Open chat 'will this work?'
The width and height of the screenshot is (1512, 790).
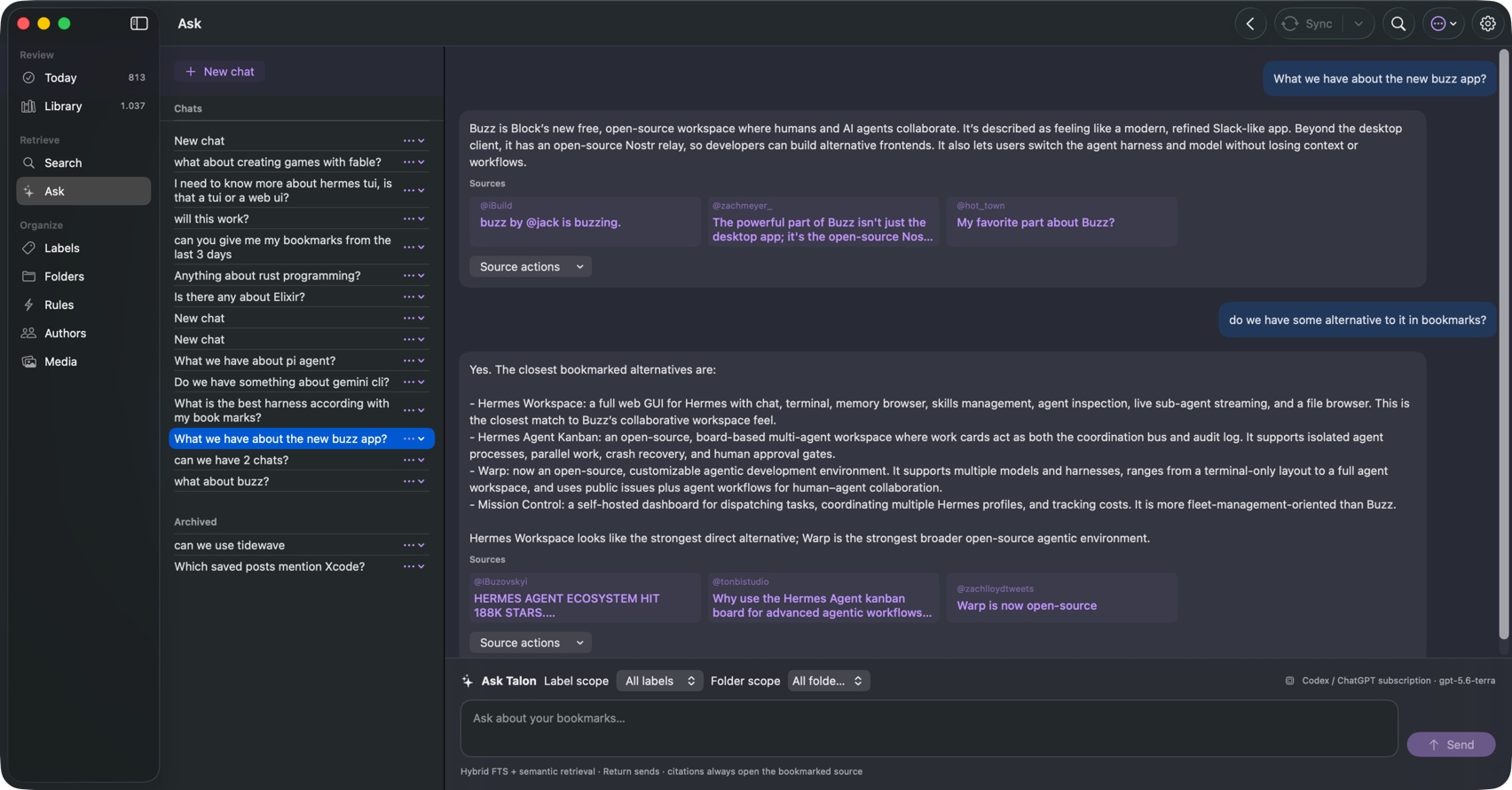pyautogui.click(x=211, y=219)
